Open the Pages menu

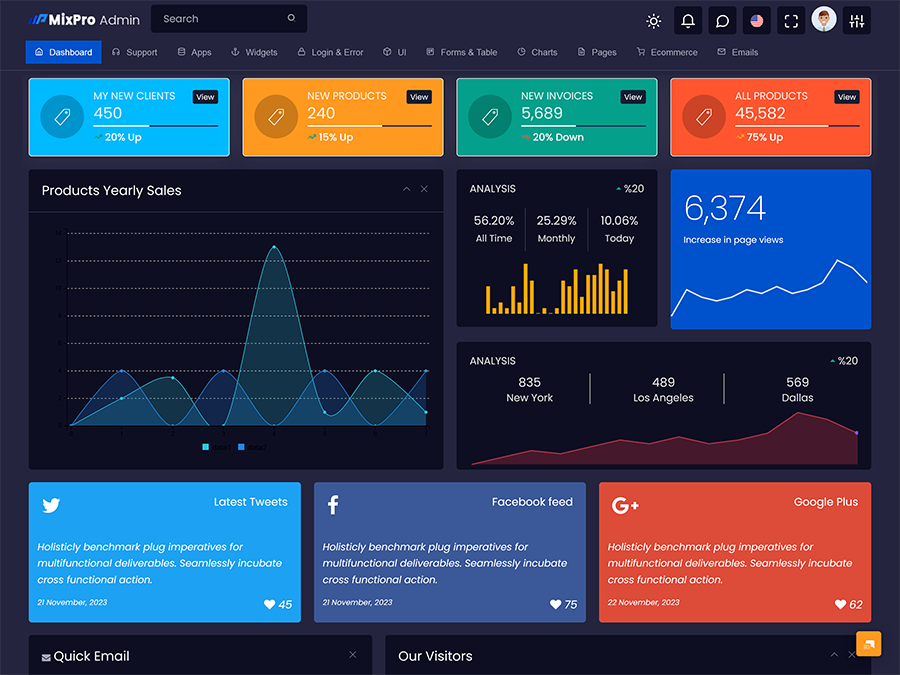pyautogui.click(x=597, y=52)
